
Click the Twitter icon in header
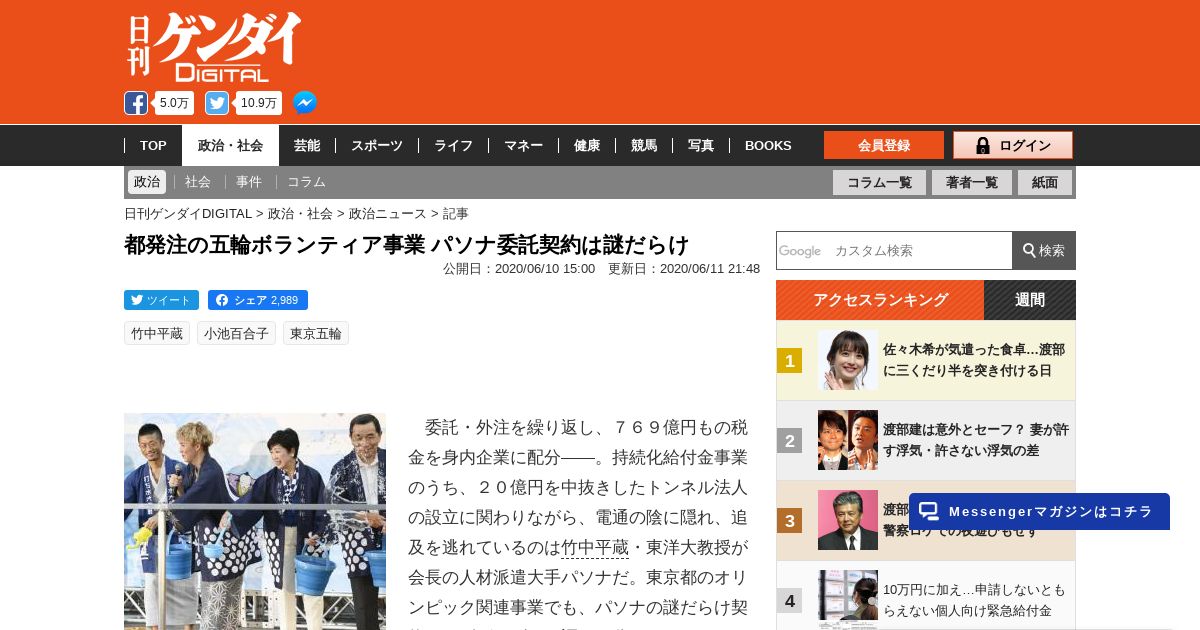tap(217, 103)
